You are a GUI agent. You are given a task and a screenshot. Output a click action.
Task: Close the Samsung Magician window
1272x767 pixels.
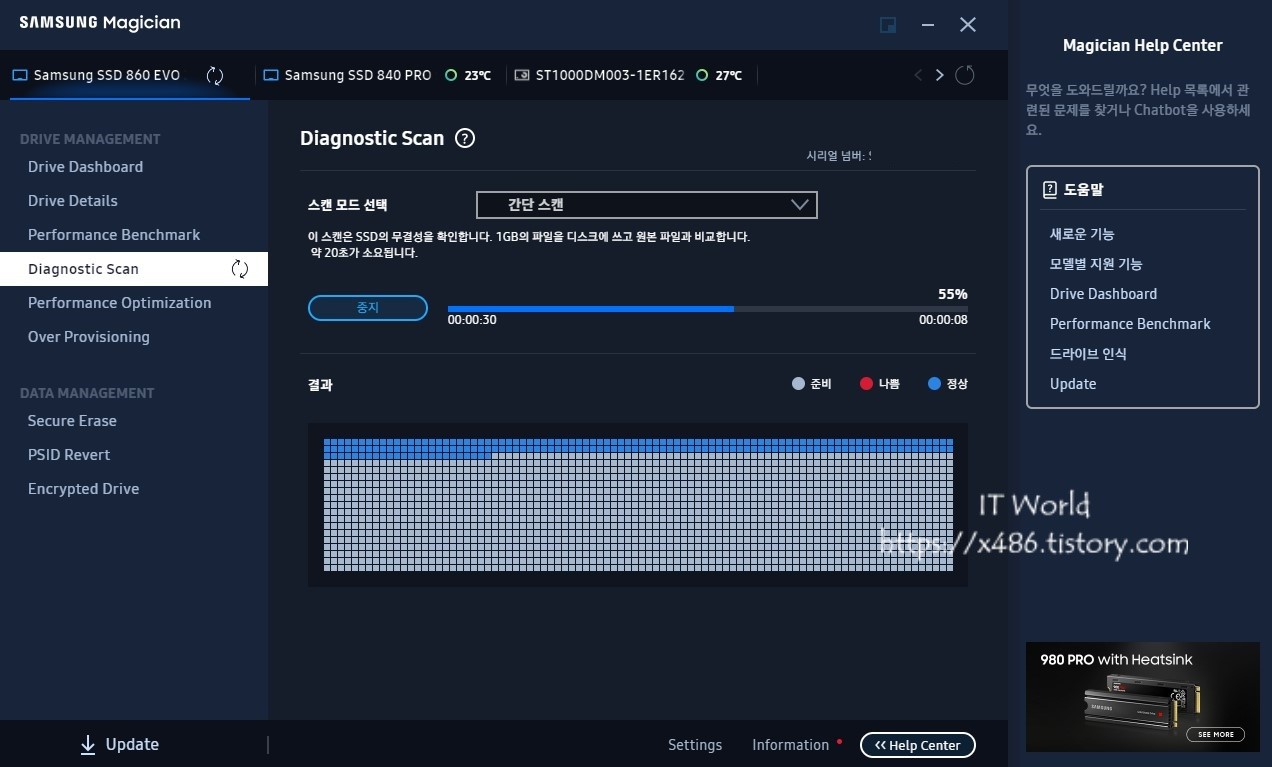coord(968,25)
